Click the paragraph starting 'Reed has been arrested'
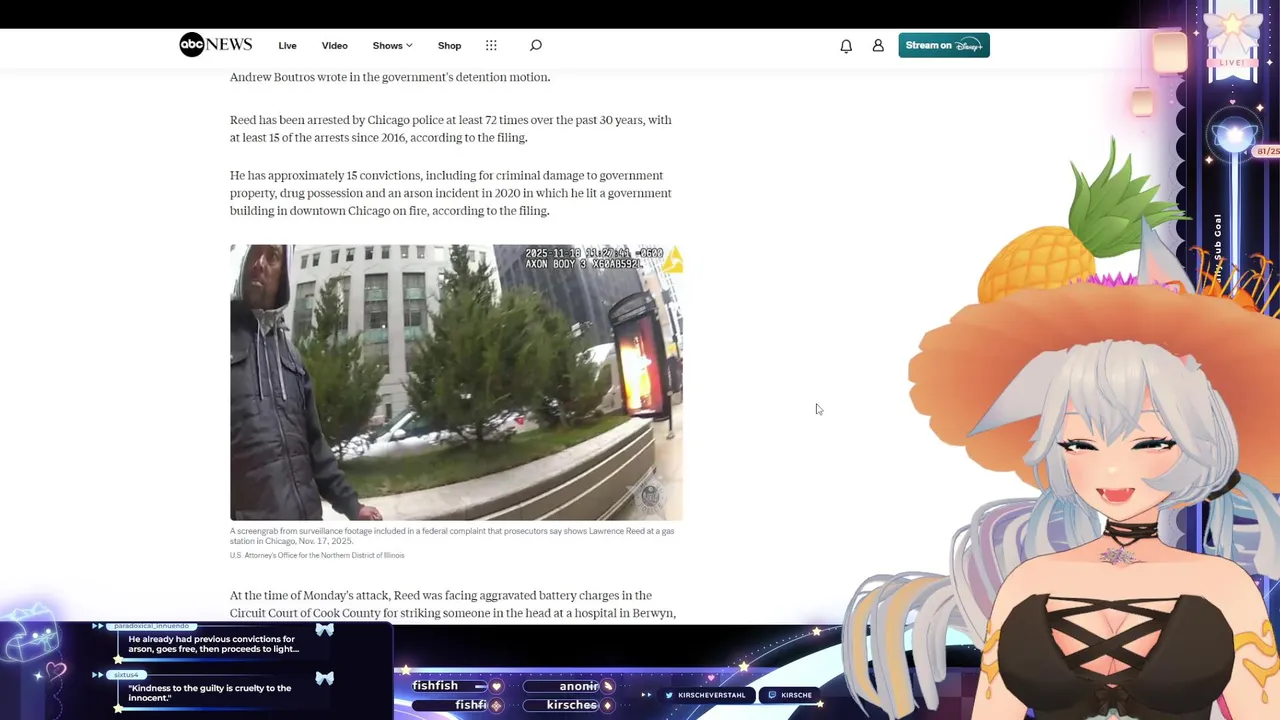This screenshot has height=720, width=1280. [x=451, y=129]
